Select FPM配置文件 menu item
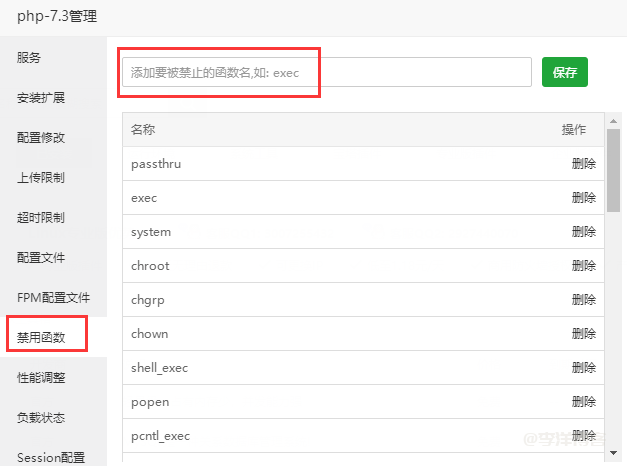The height and width of the screenshot is (466, 627). pos(53,298)
